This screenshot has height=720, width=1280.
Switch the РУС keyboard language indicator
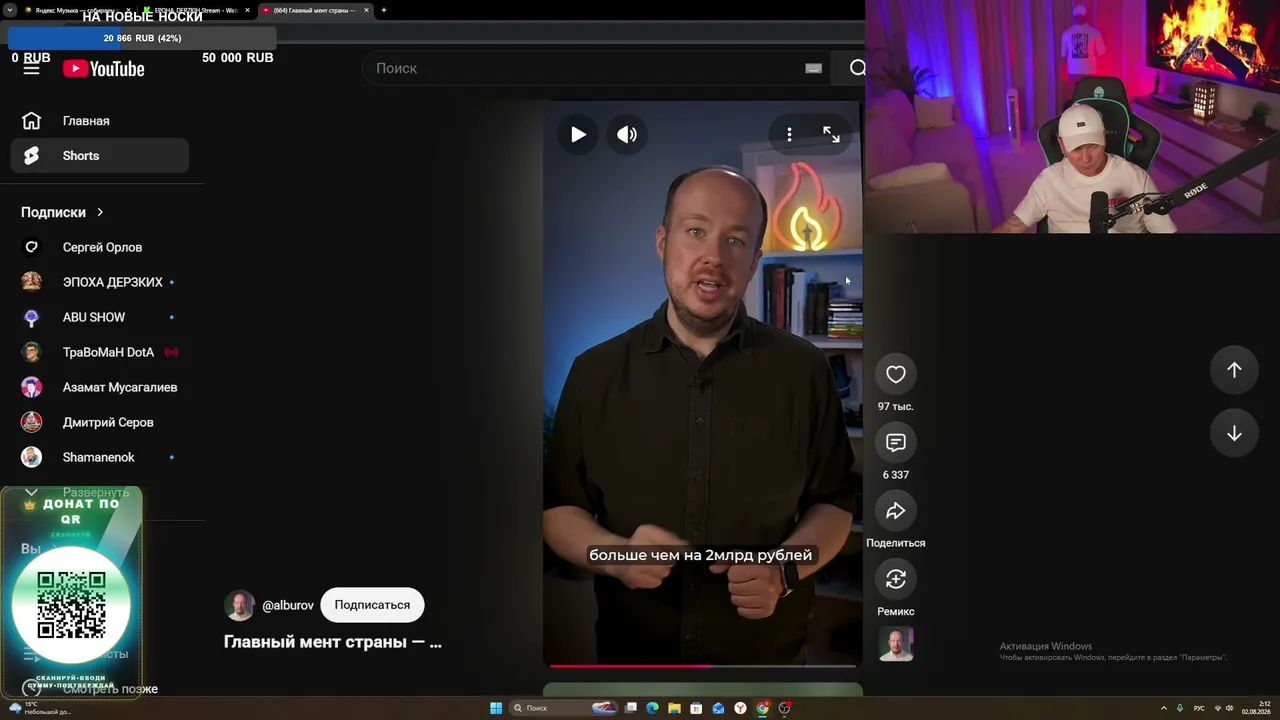(x=1199, y=708)
